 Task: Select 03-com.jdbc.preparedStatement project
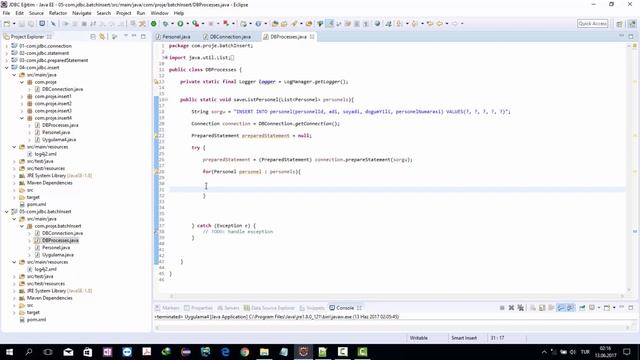[53, 60]
